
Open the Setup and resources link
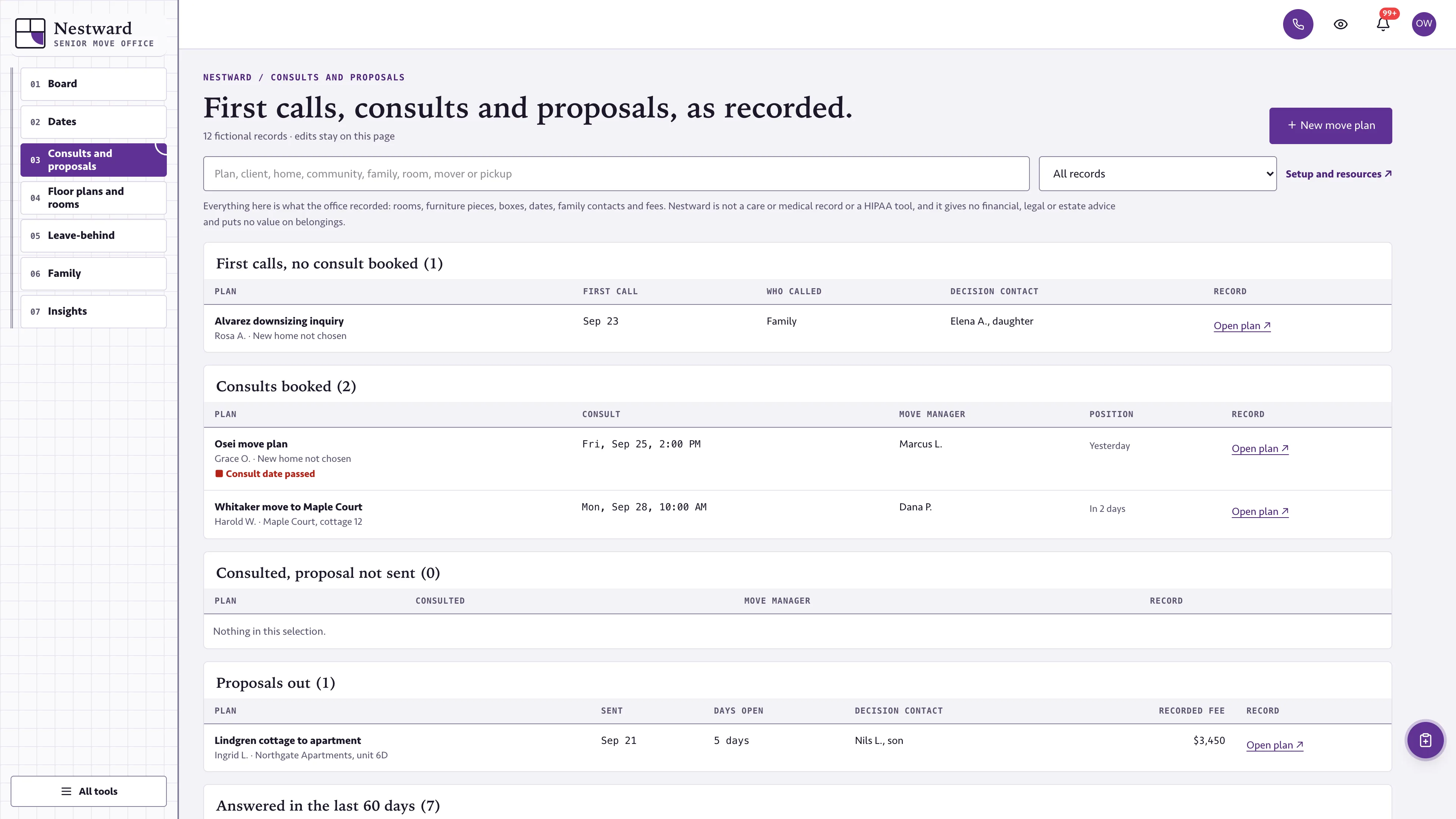pyautogui.click(x=1338, y=174)
